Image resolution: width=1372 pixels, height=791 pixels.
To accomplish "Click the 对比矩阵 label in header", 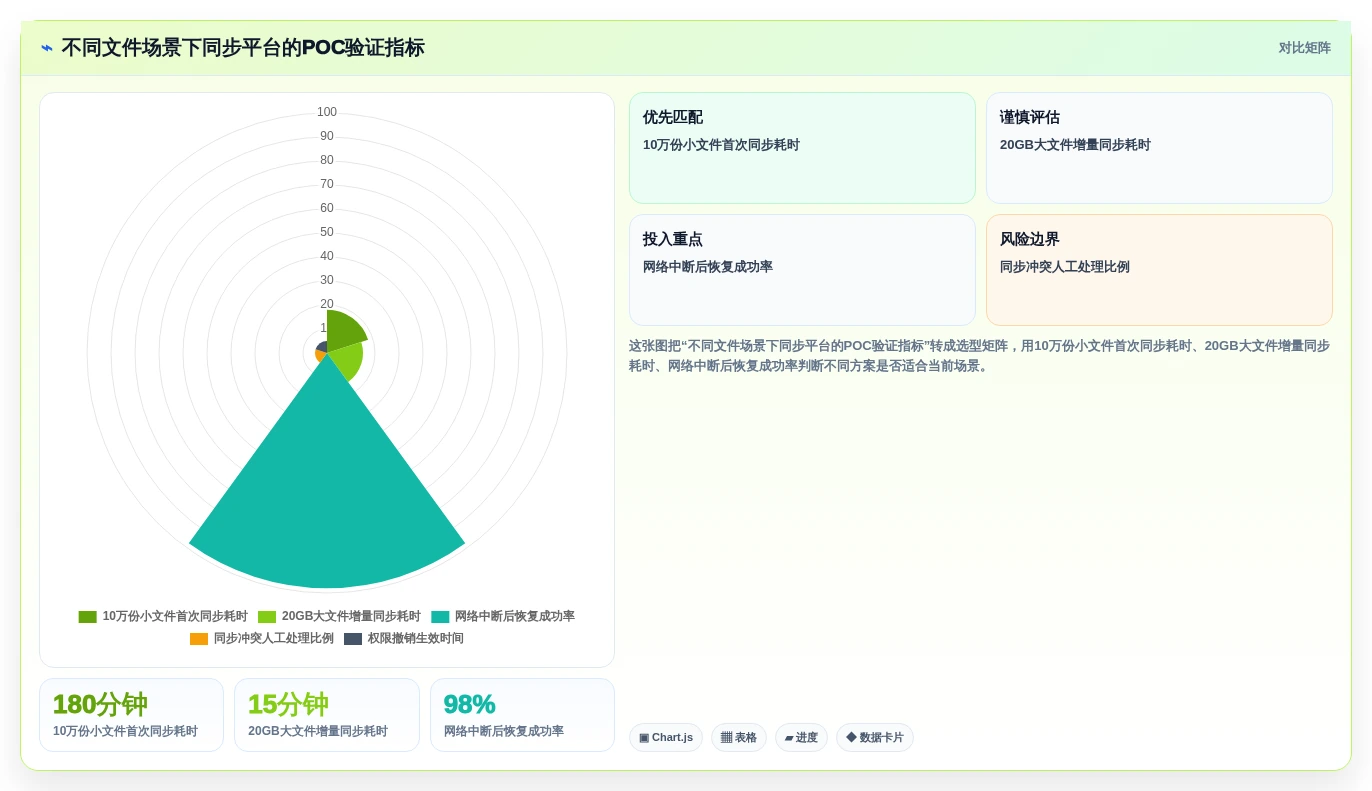I will 1304,48.
